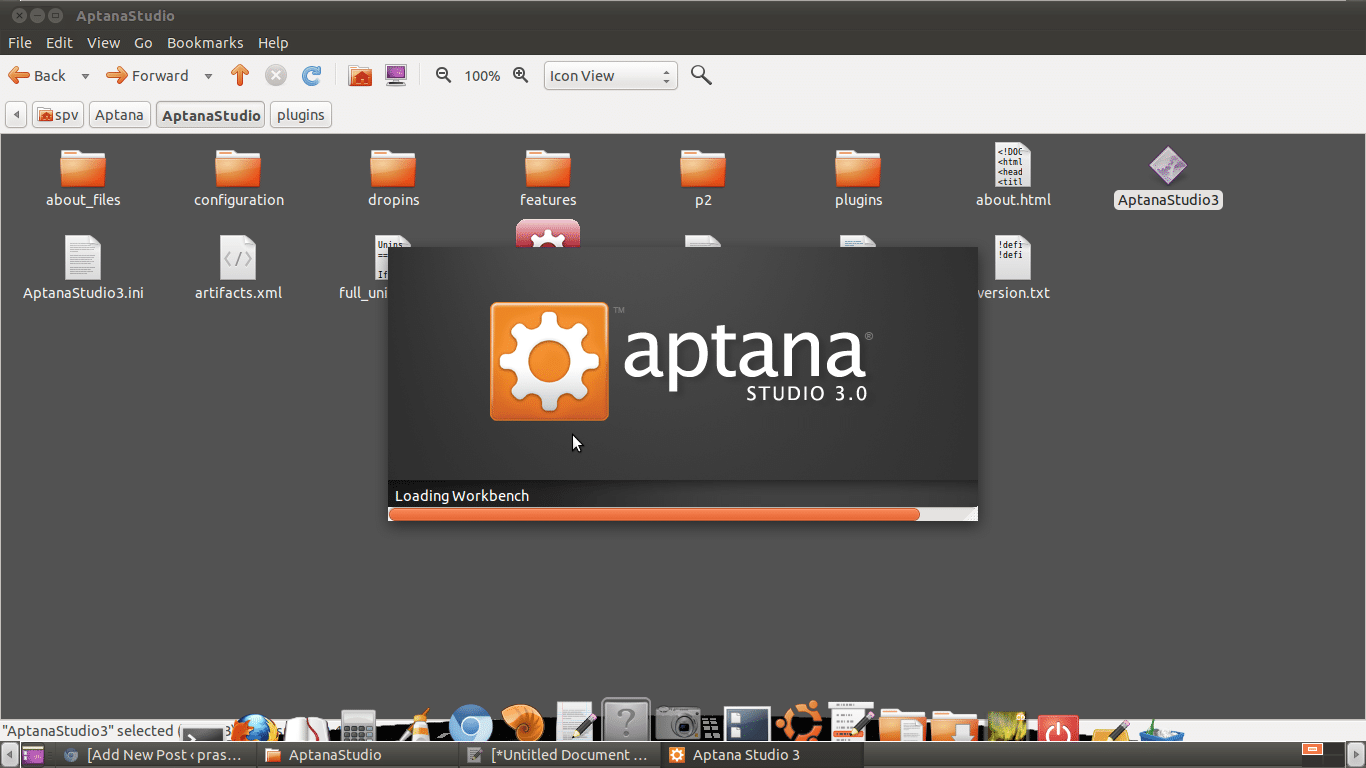
Task: Click the Loading Workbench status text
Action: (462, 496)
